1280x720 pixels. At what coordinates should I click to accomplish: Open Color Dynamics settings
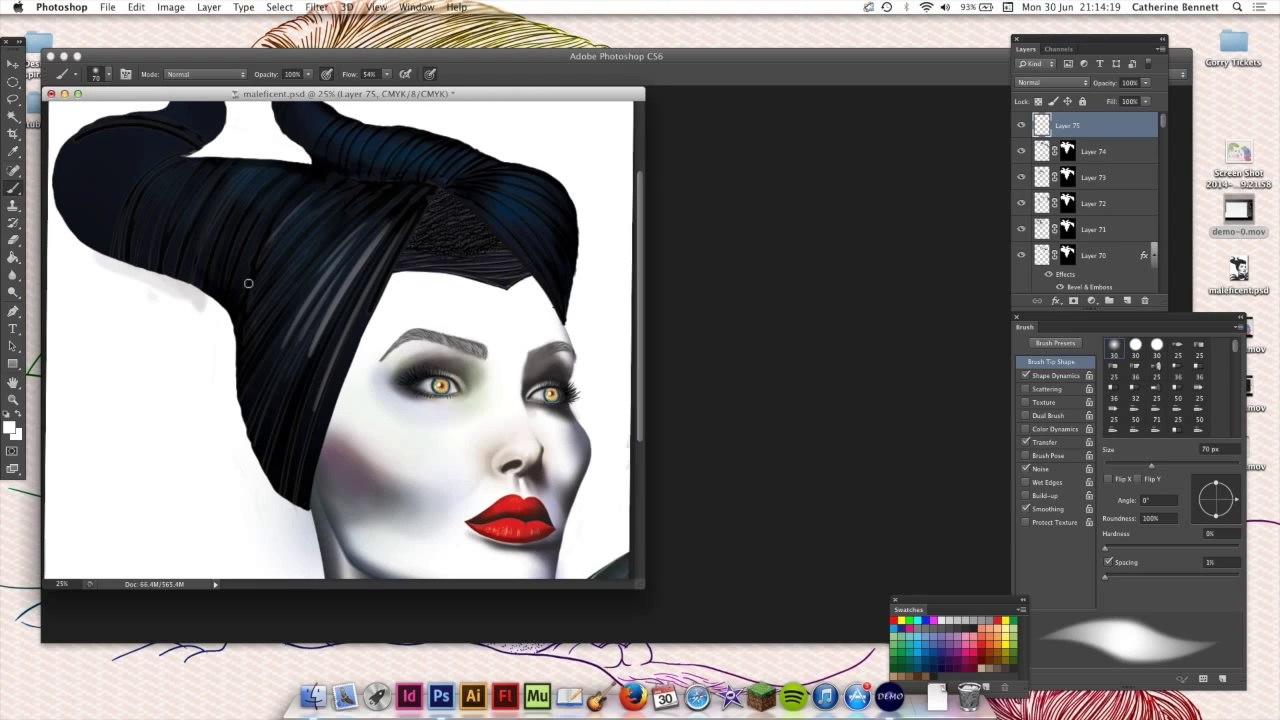[1055, 429]
